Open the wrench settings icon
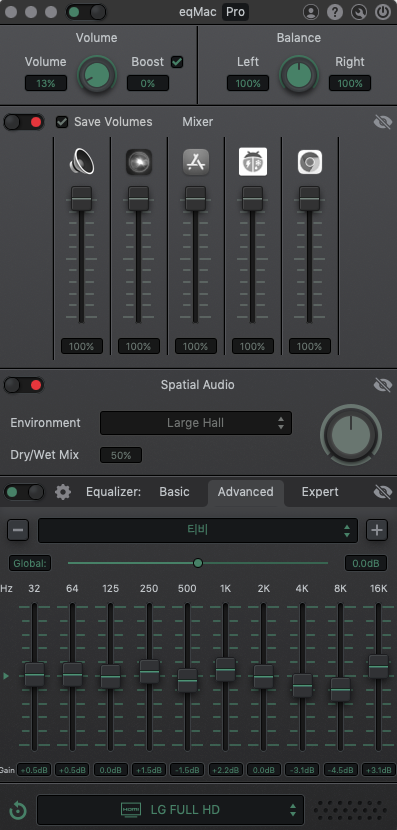This screenshot has width=397, height=830. (358, 12)
